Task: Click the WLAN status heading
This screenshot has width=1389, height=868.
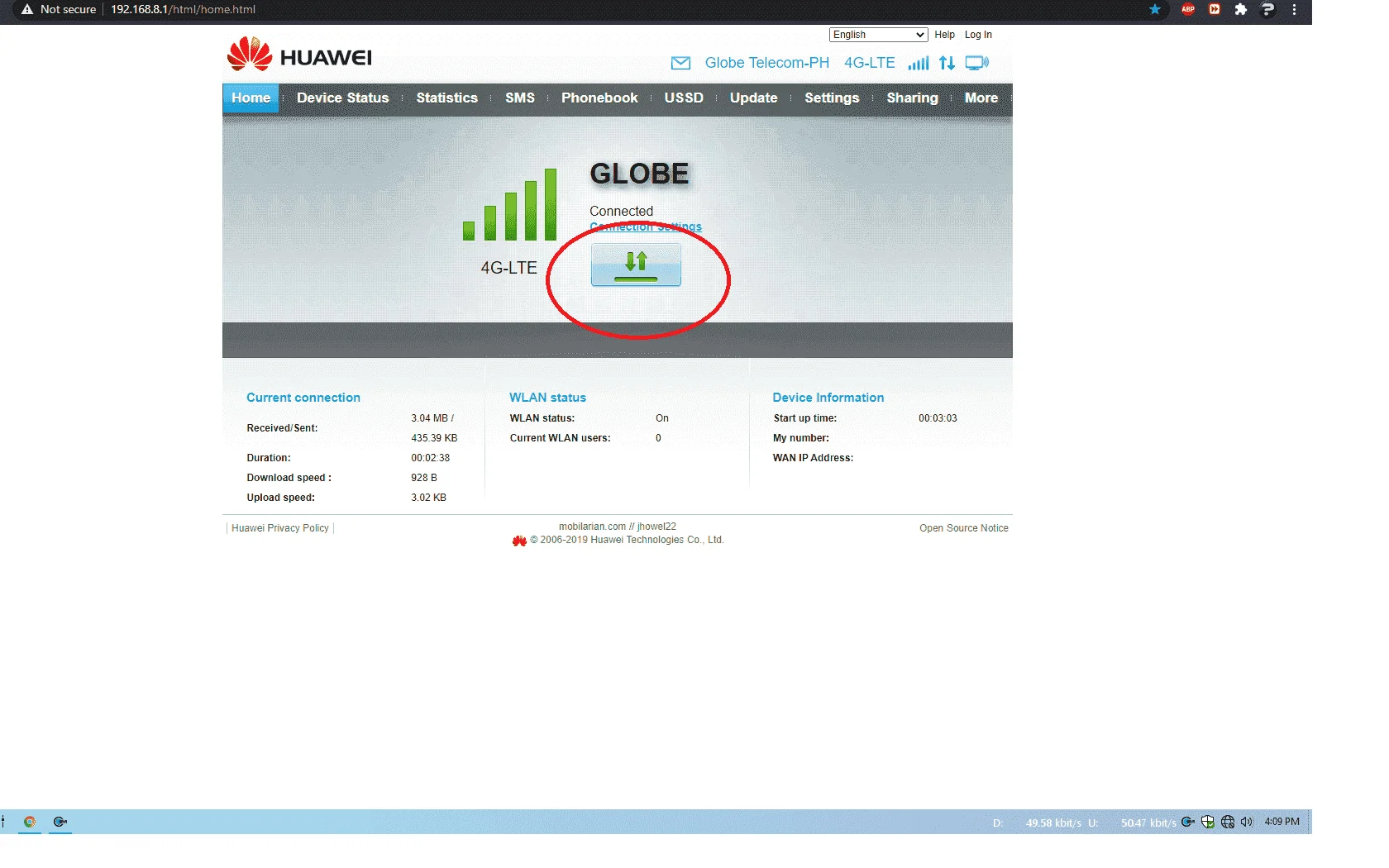Action: coord(547,398)
